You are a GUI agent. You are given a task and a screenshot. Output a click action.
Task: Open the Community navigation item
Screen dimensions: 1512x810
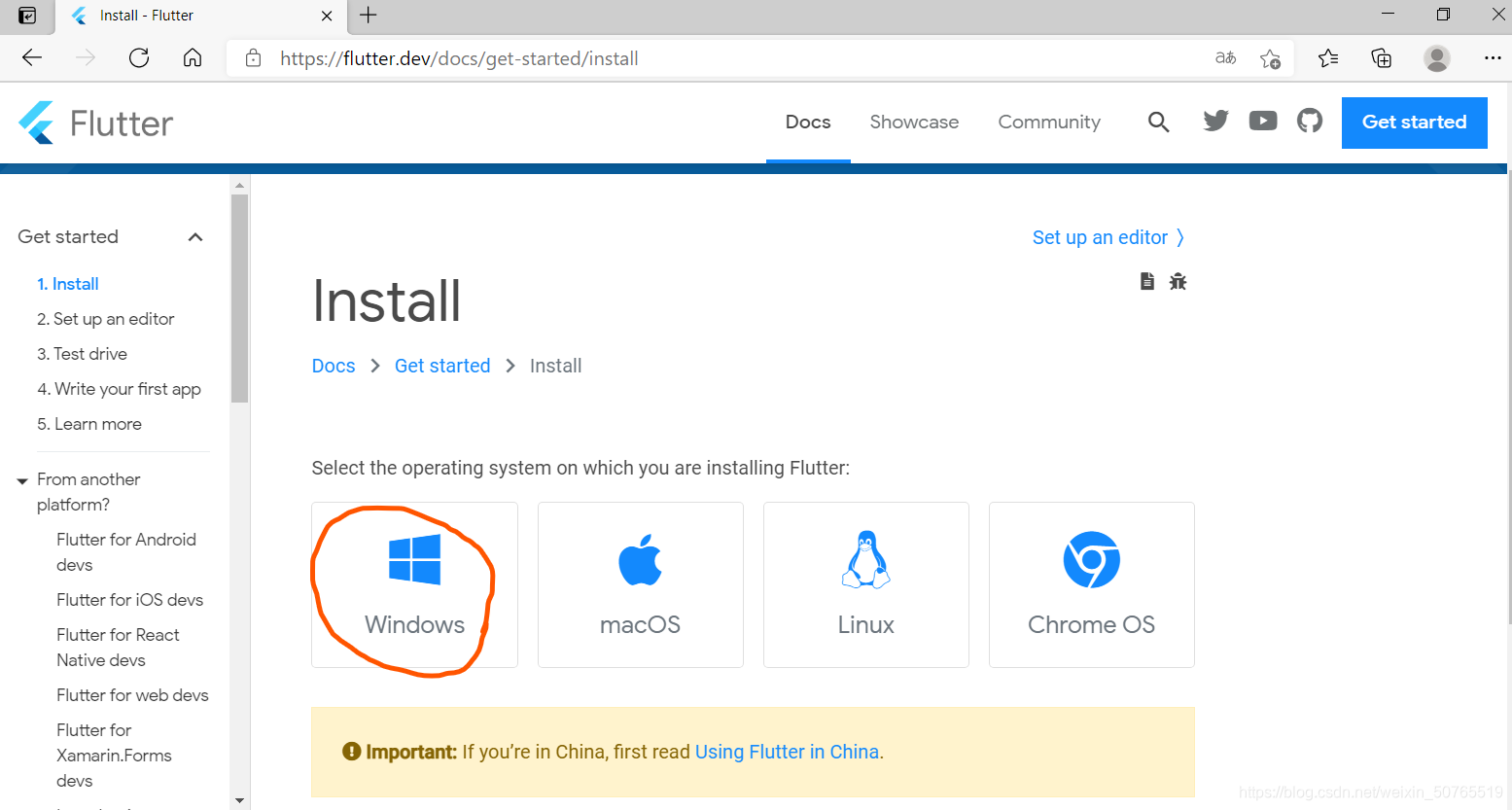(x=1049, y=122)
